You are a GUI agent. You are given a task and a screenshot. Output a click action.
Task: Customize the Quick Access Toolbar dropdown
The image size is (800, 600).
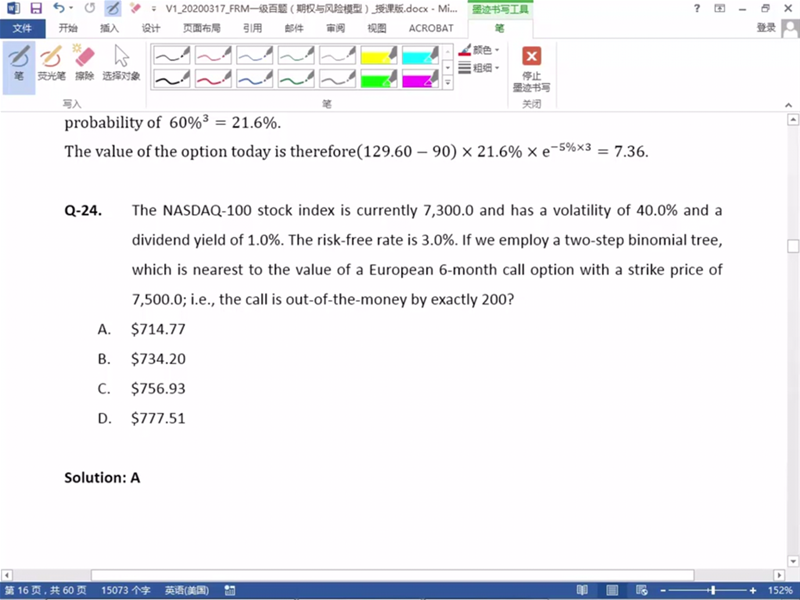(154, 9)
